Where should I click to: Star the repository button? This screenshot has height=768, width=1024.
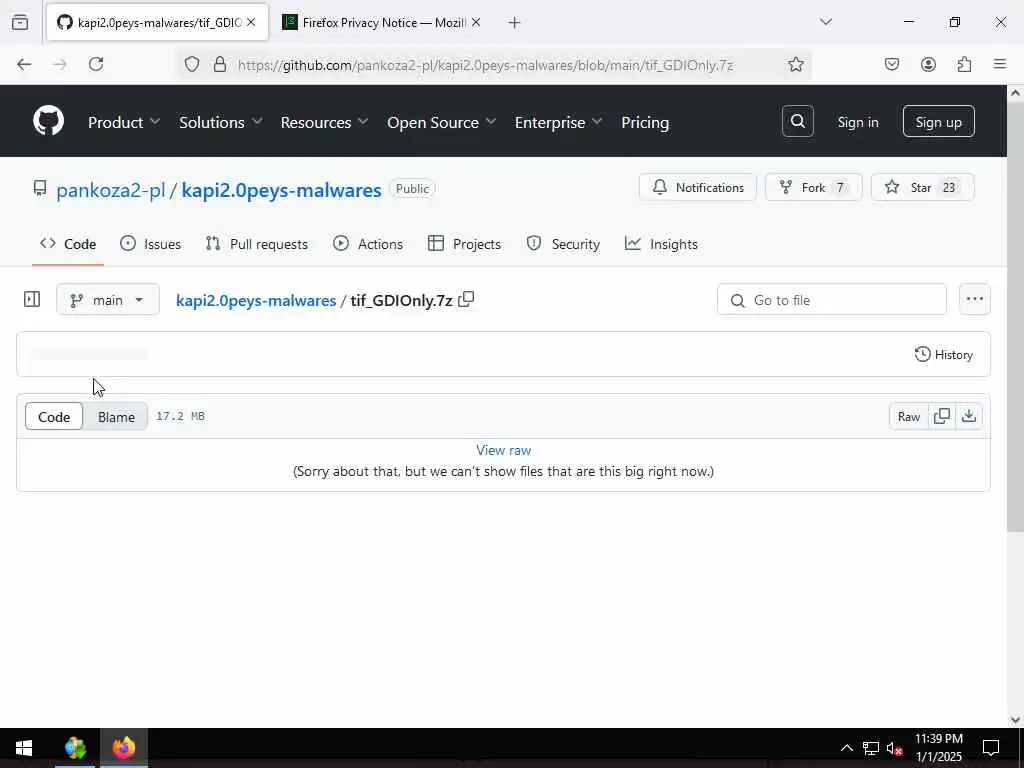922,187
